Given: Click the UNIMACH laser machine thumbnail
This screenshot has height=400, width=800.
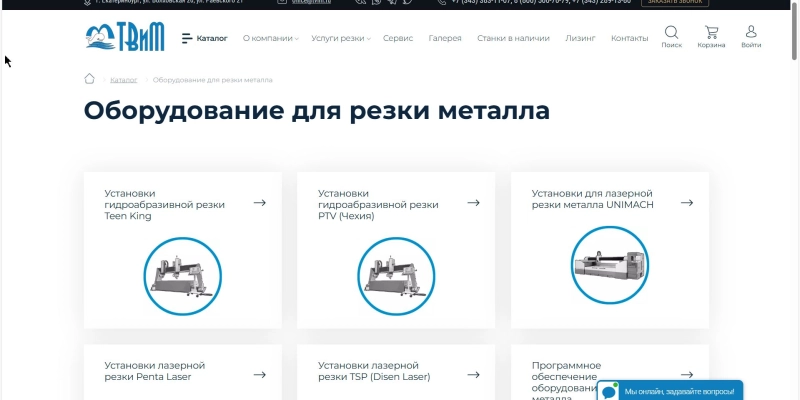Looking at the screenshot, I should pyautogui.click(x=609, y=268).
